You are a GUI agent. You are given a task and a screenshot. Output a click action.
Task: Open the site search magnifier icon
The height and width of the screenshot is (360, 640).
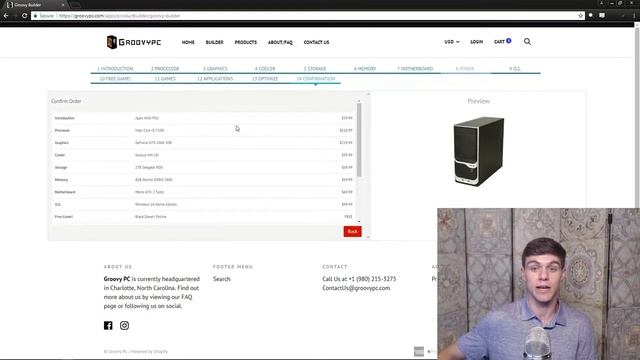(x=527, y=42)
